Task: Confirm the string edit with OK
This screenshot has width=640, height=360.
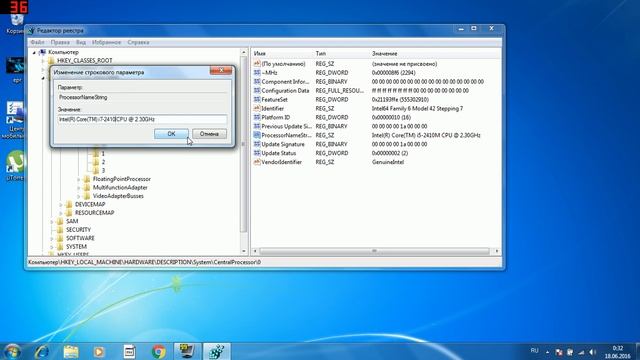Action: [x=171, y=134]
